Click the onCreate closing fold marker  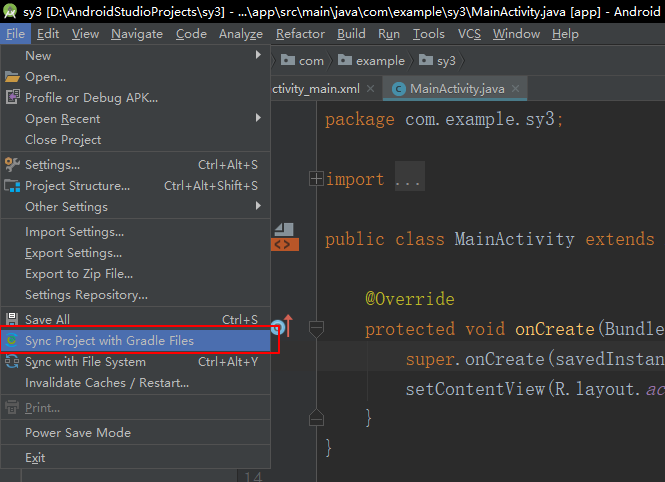click(316, 418)
